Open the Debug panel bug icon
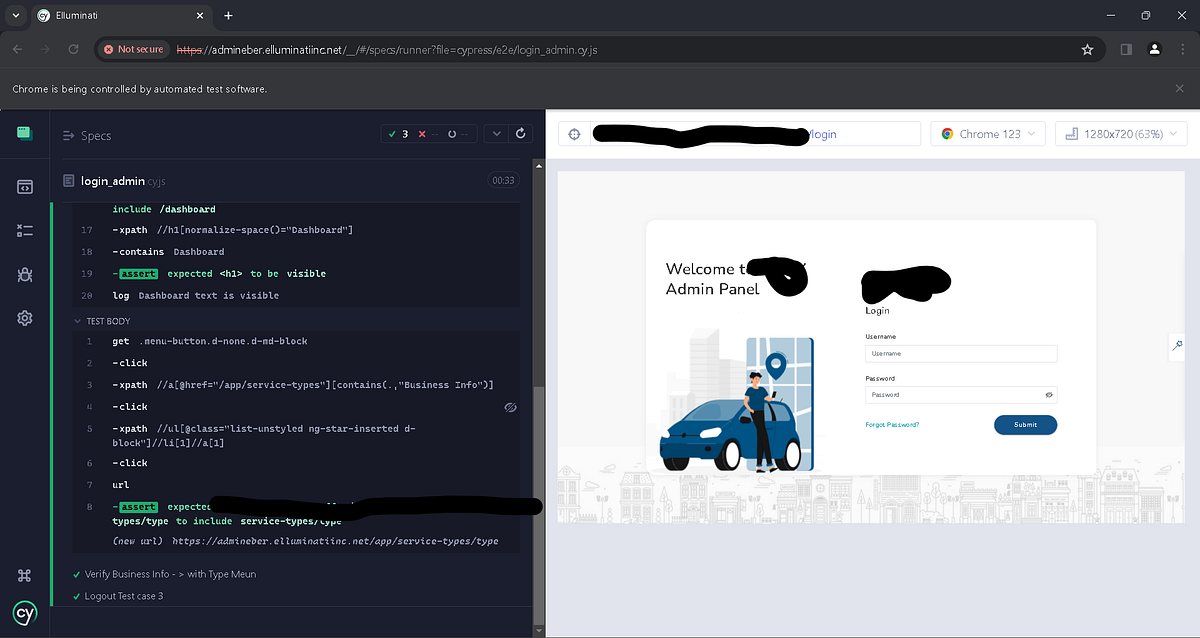Image resolution: width=1200 pixels, height=638 pixels. [24, 274]
